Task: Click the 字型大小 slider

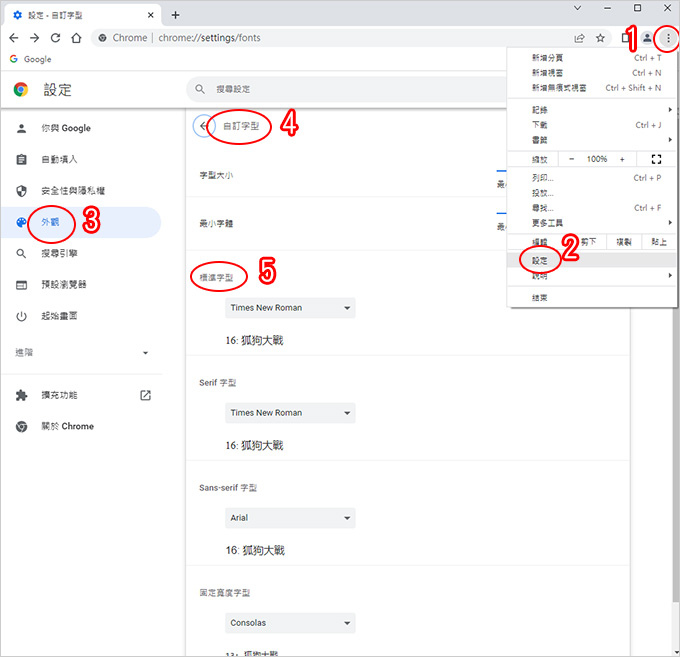Action: 501,171
